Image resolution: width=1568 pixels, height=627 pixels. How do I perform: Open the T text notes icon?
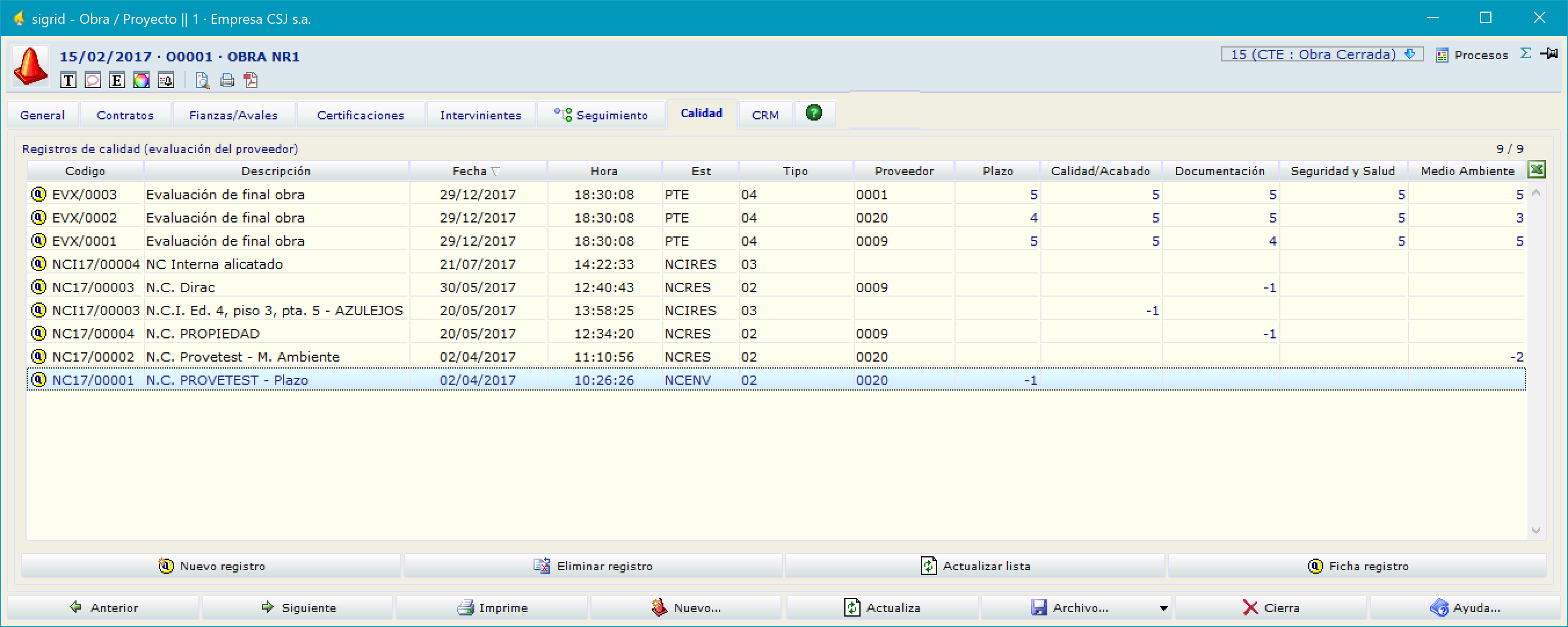pyautogui.click(x=68, y=81)
